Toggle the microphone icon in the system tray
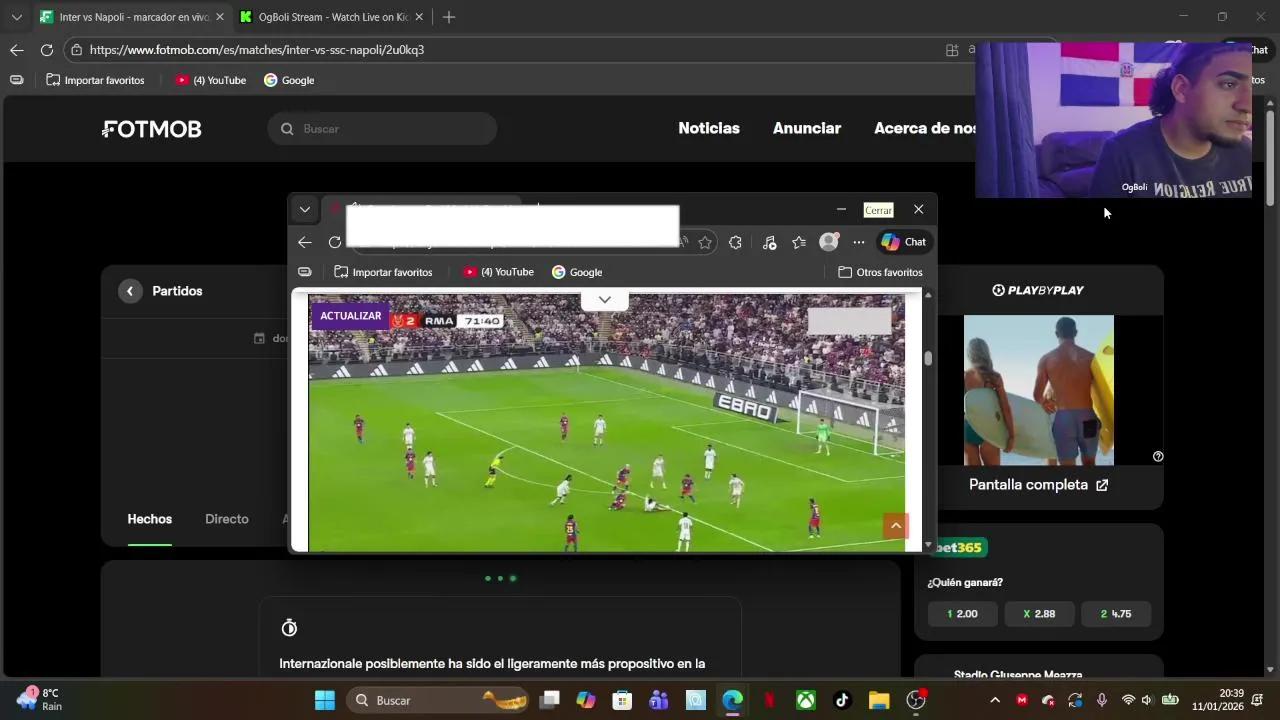 click(x=1100, y=700)
